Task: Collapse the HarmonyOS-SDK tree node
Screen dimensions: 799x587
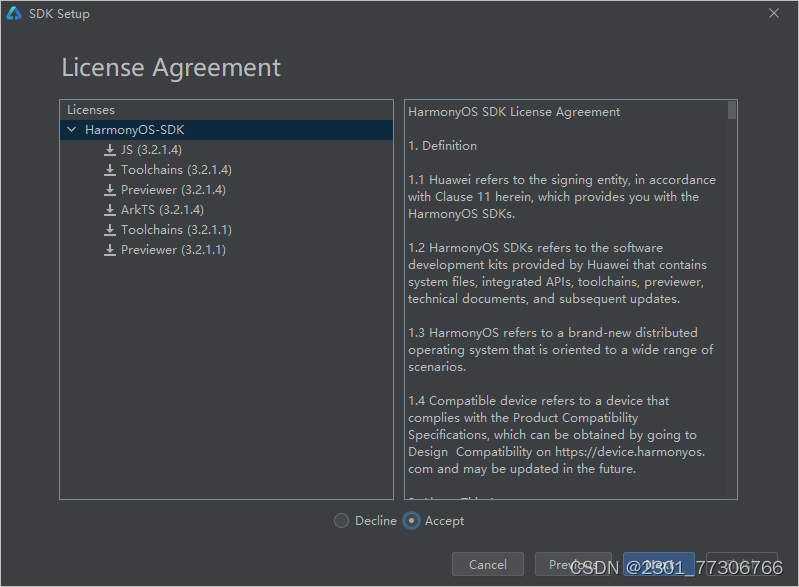Action: [x=72, y=130]
